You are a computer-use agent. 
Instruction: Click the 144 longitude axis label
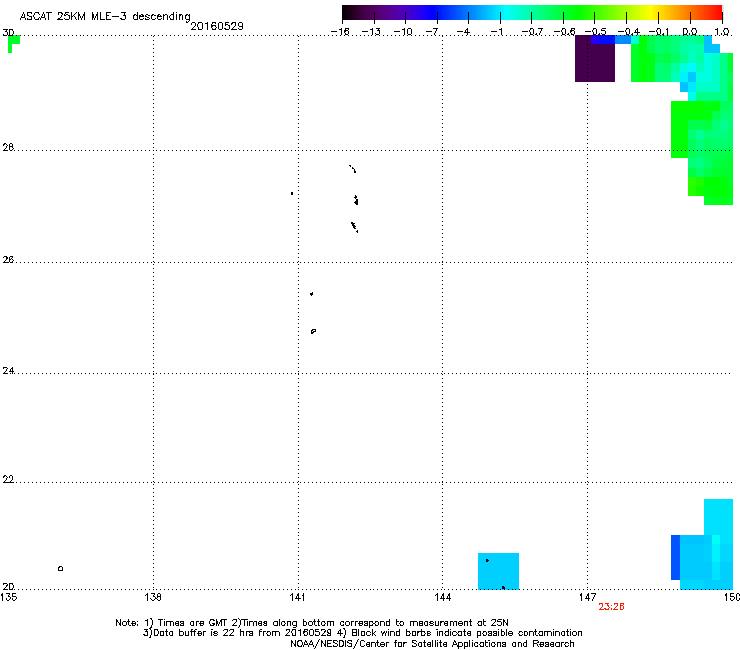[443, 597]
